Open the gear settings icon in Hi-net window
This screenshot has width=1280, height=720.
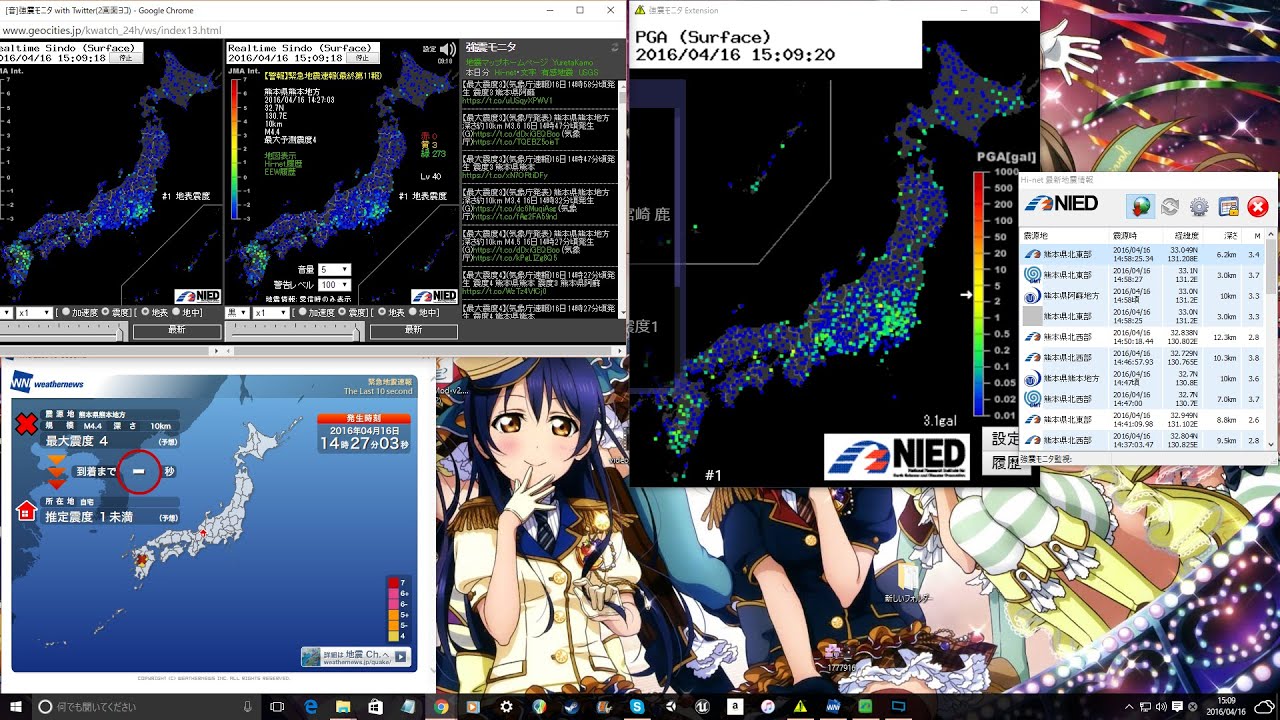[x=1199, y=207]
